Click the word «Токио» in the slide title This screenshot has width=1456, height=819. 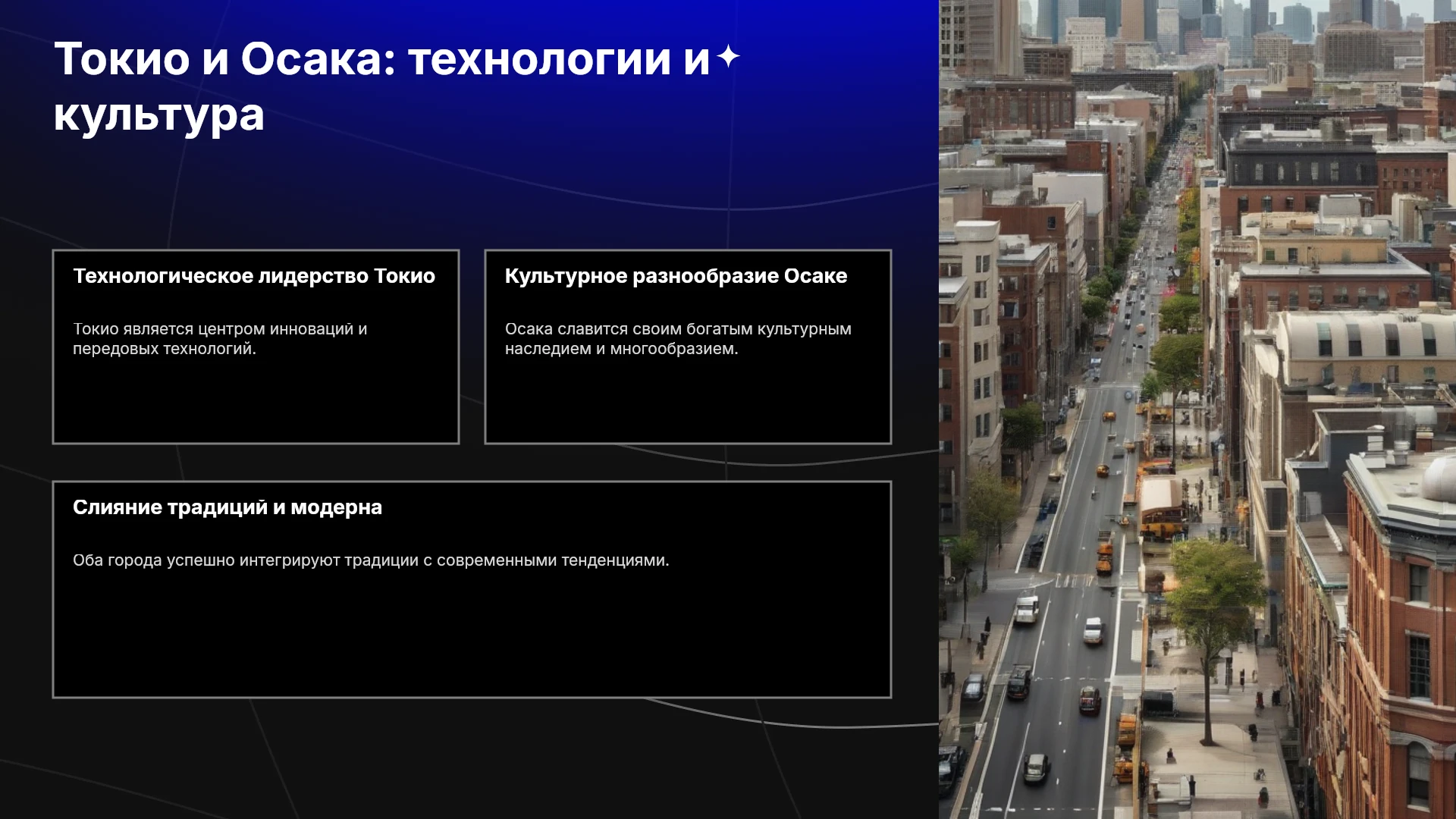[122, 59]
